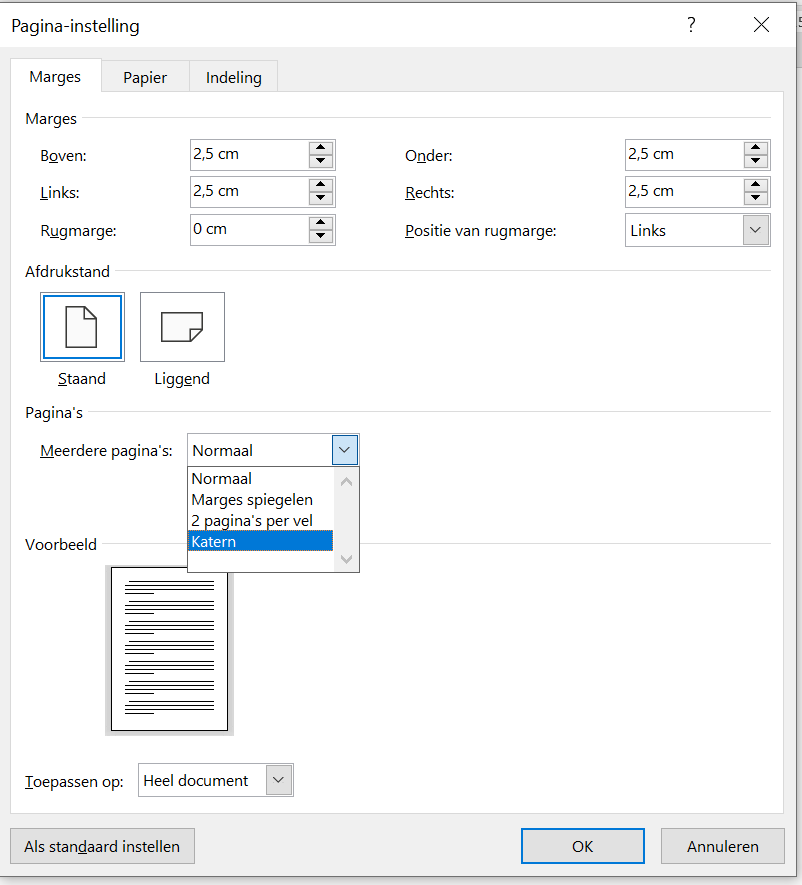Increase the Rugmarge value
Screen dimensions: 802x885
tap(321, 223)
